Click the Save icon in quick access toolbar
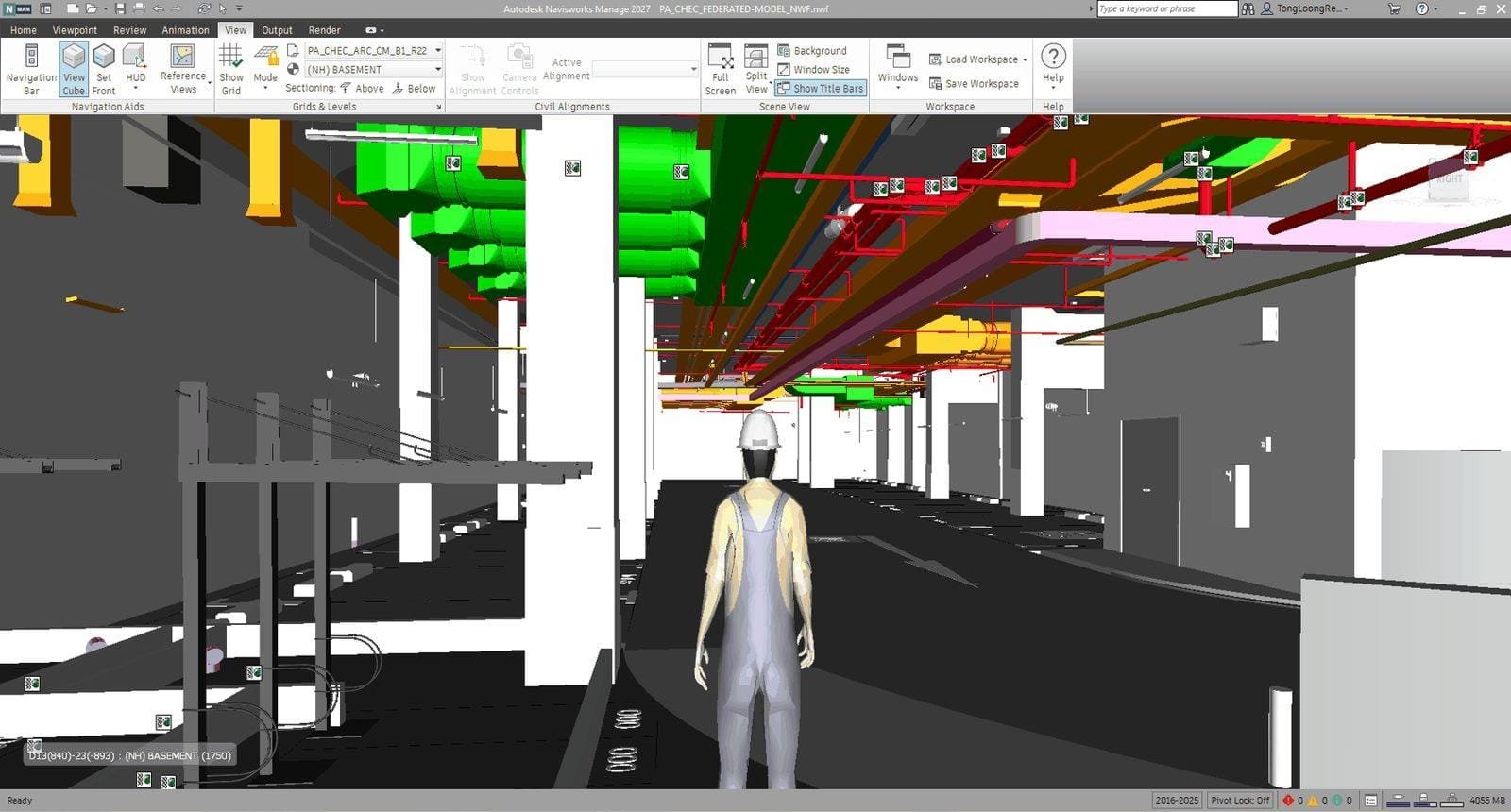This screenshot has width=1511, height=812. pos(120,8)
